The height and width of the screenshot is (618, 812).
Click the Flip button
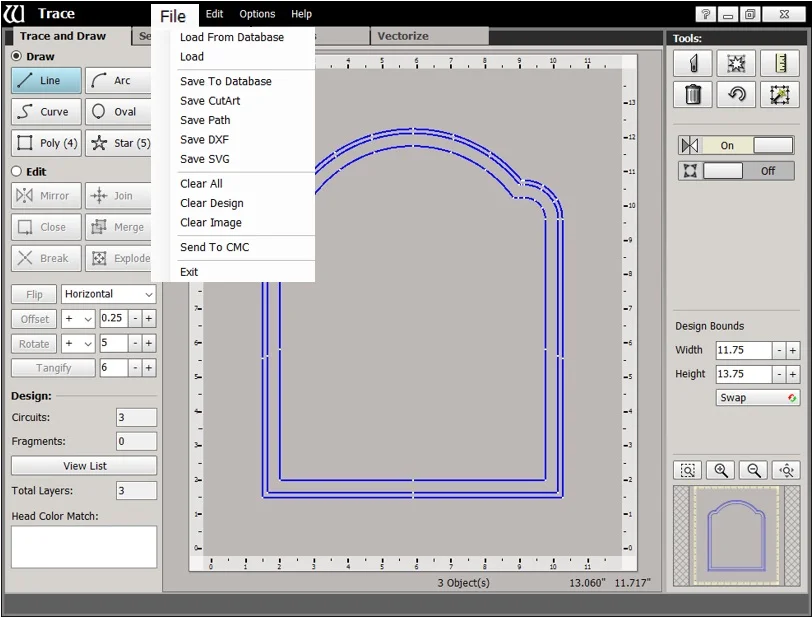click(x=34, y=294)
